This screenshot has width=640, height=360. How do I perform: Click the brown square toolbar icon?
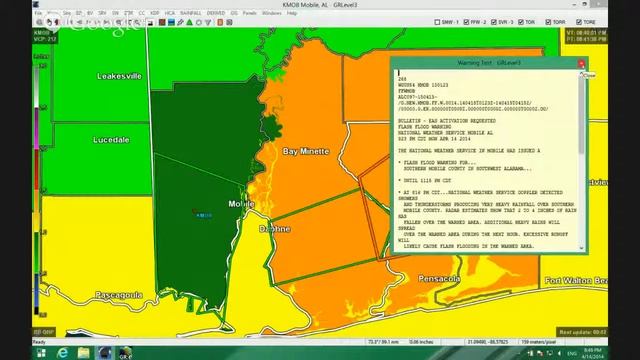tap(162, 22)
